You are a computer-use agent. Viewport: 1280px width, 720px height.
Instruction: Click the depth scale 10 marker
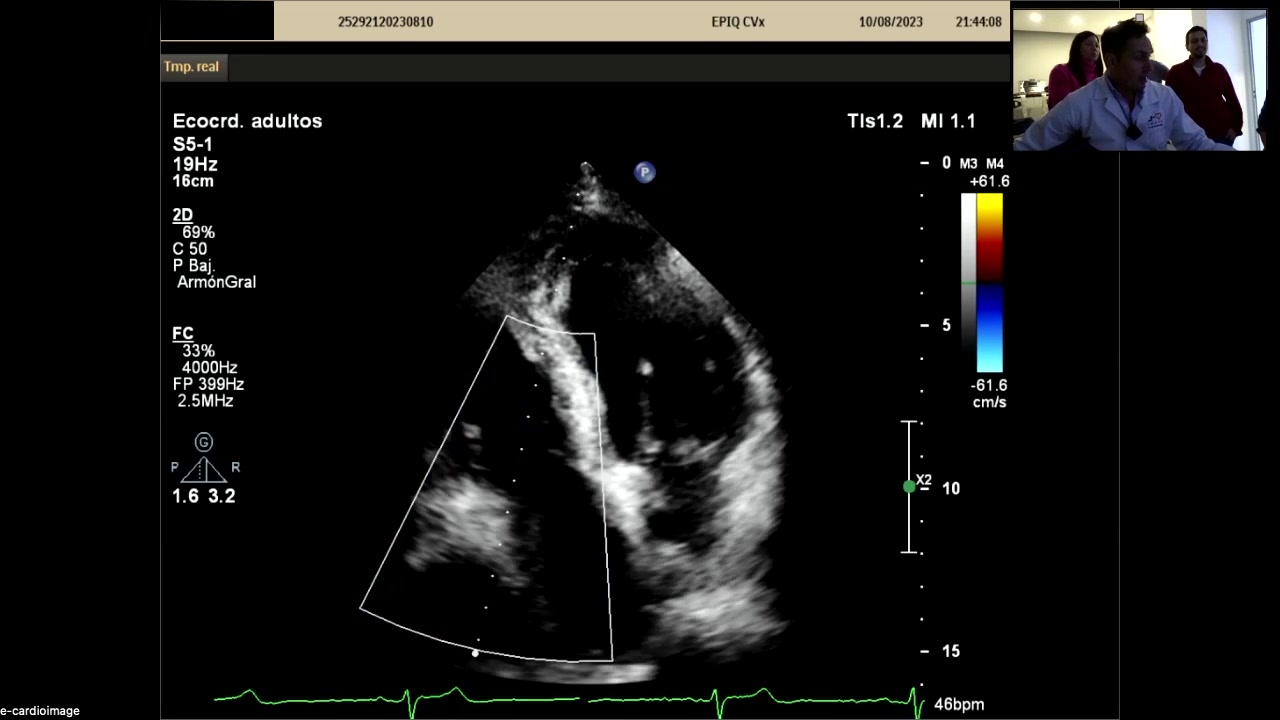(951, 489)
